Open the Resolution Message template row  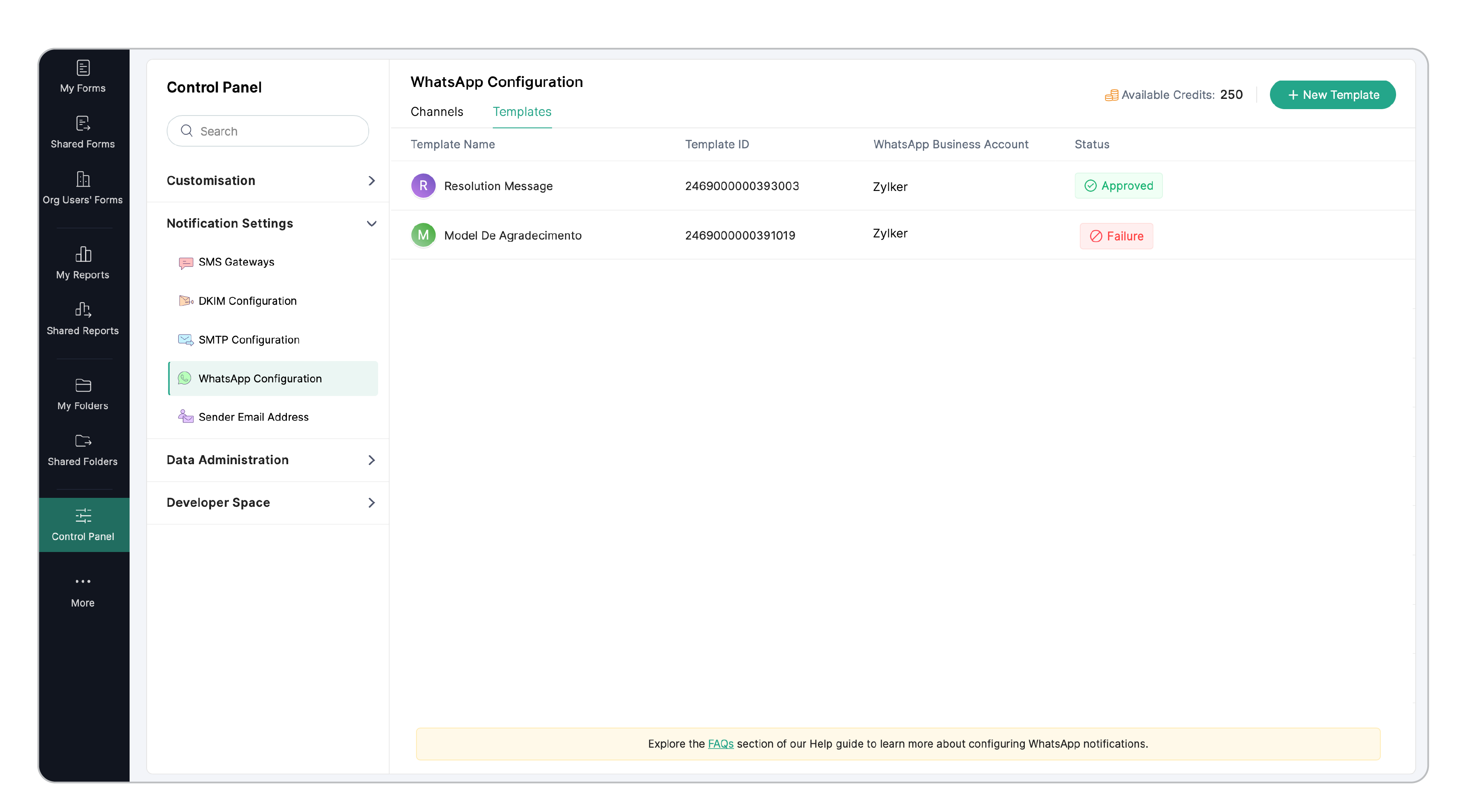coord(498,186)
